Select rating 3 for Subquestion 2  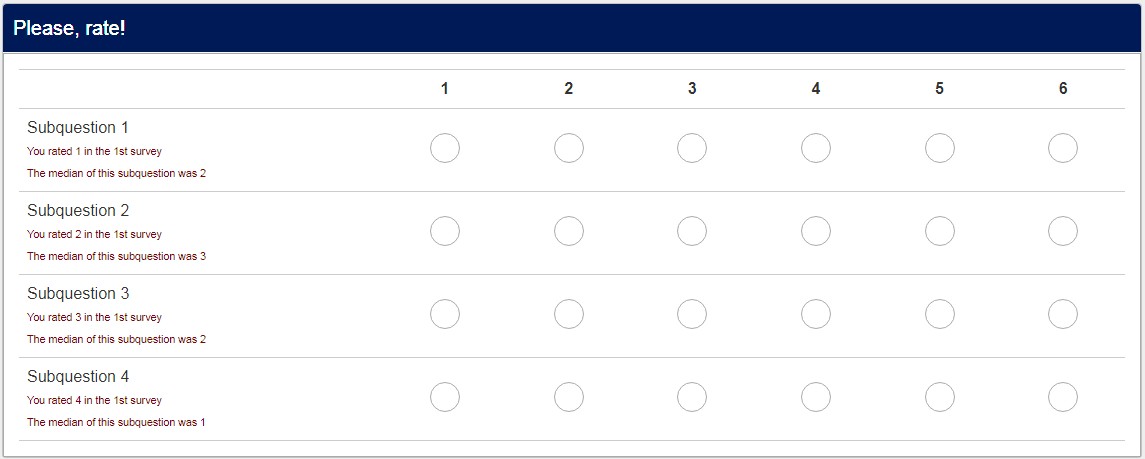tap(692, 231)
